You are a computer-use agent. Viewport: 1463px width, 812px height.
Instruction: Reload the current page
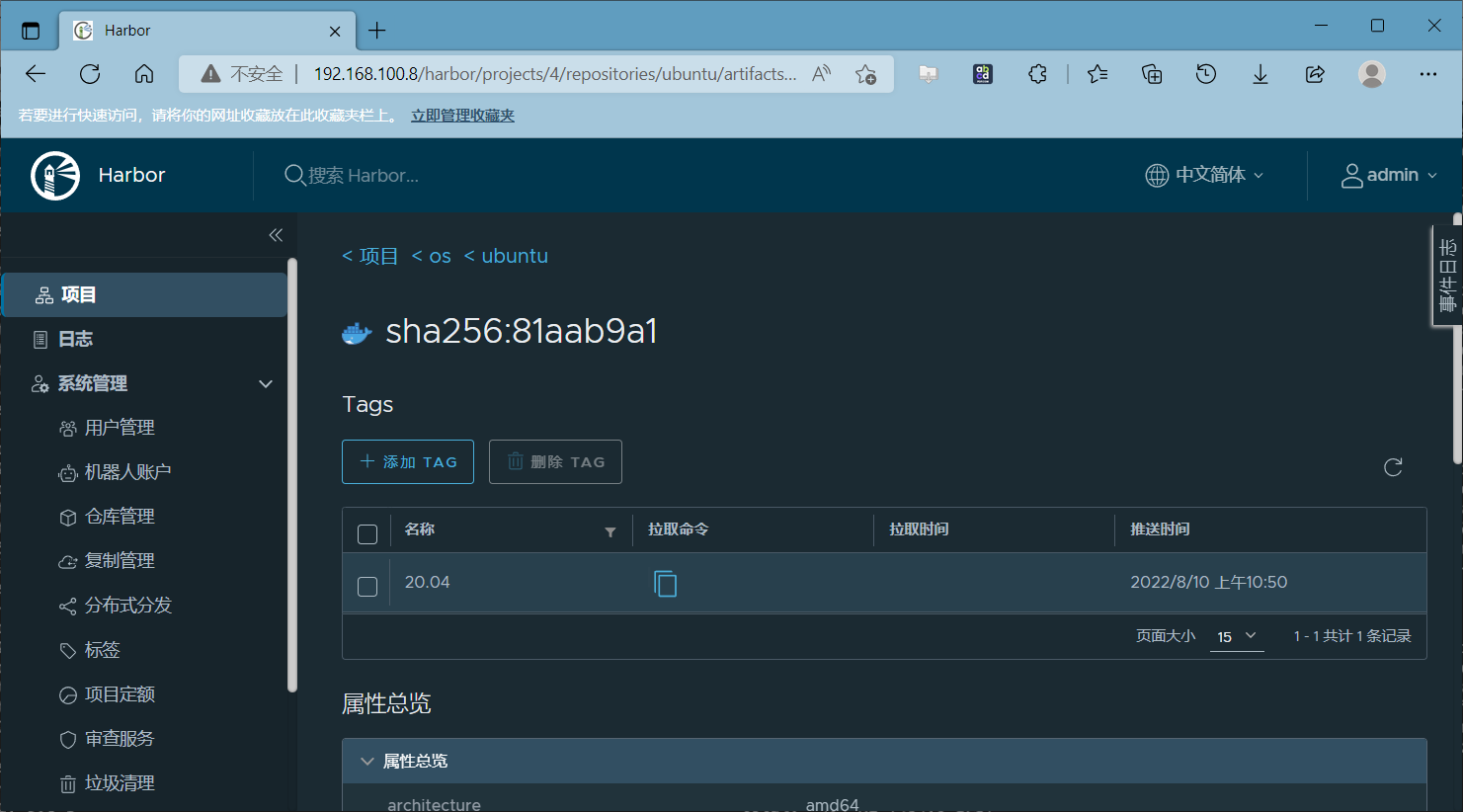pos(90,74)
